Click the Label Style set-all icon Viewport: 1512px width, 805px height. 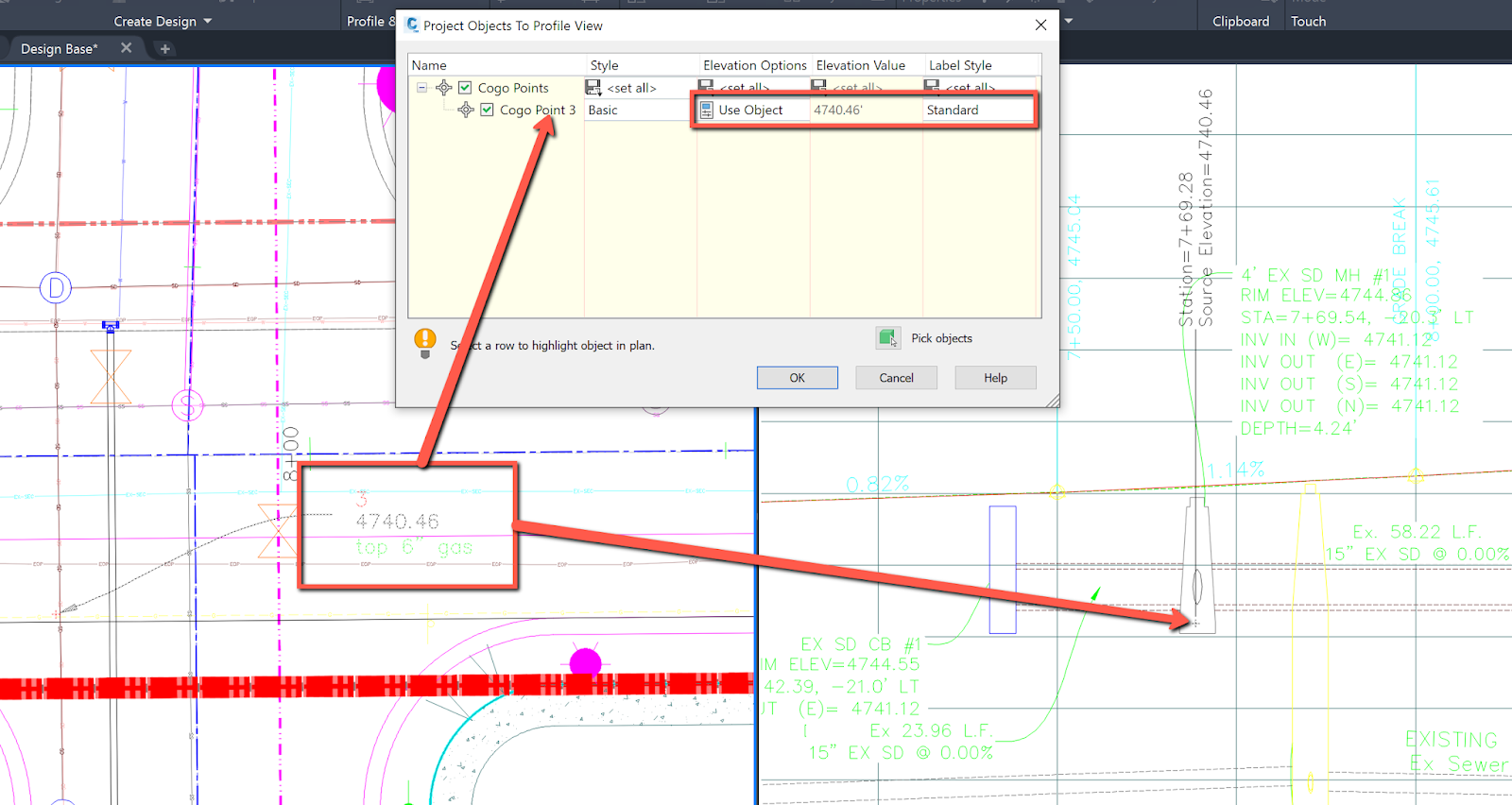pyautogui.click(x=932, y=87)
